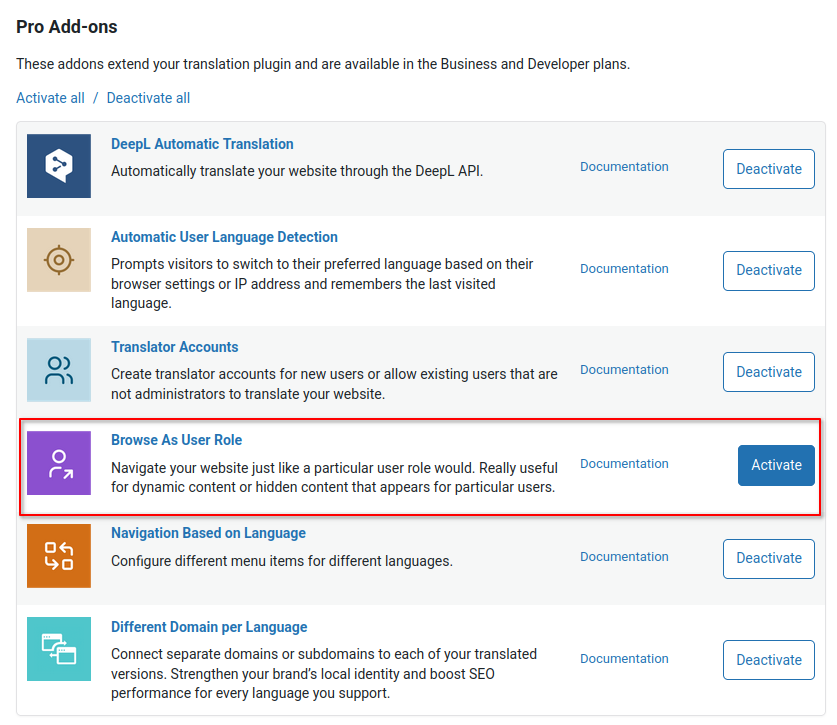Screen dimensions: 837x725
Task: Click the Navigation Based on Language icon
Action: coord(58,556)
